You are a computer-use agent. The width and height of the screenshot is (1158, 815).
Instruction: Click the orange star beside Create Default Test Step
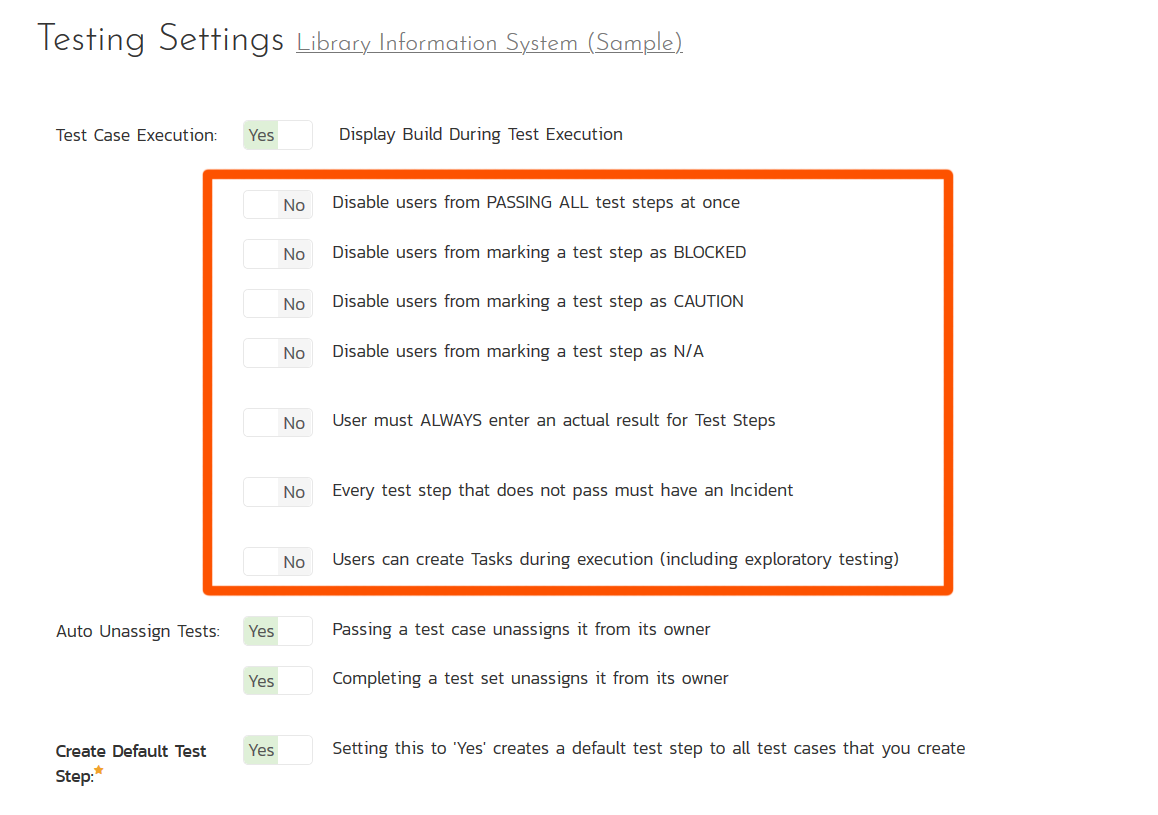(x=99, y=770)
